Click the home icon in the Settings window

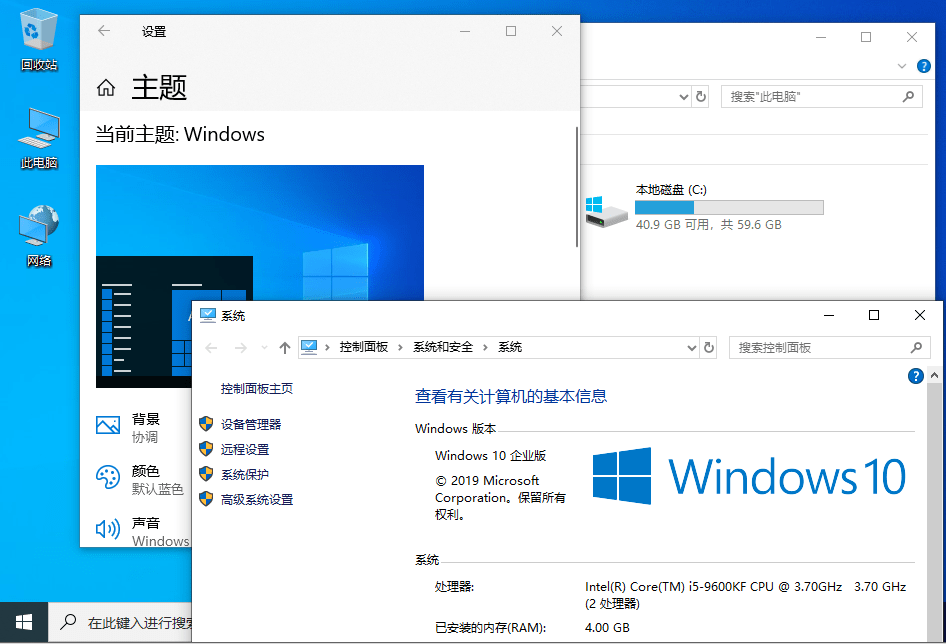click(105, 87)
